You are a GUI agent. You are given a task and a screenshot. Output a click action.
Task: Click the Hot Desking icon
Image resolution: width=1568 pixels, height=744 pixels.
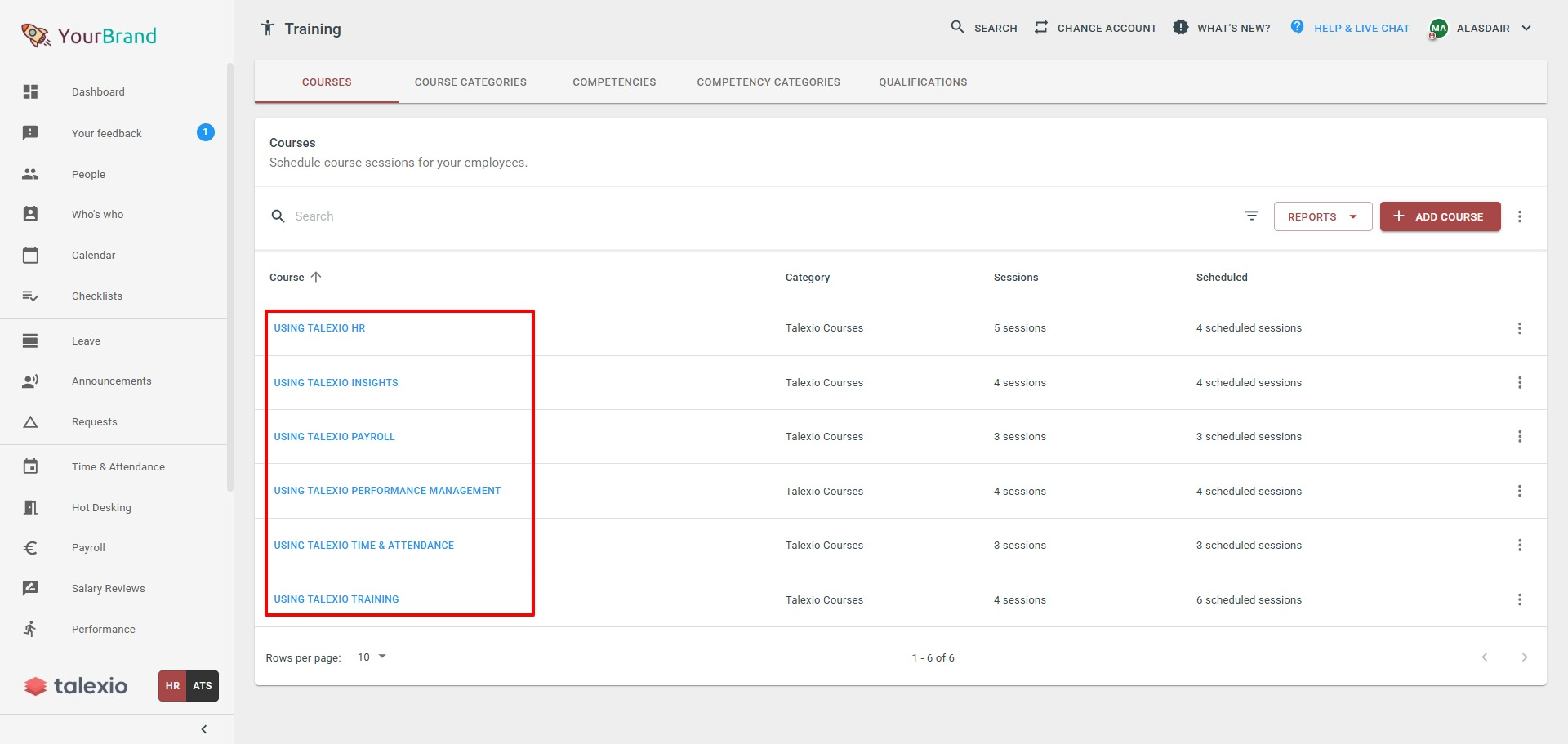point(30,507)
